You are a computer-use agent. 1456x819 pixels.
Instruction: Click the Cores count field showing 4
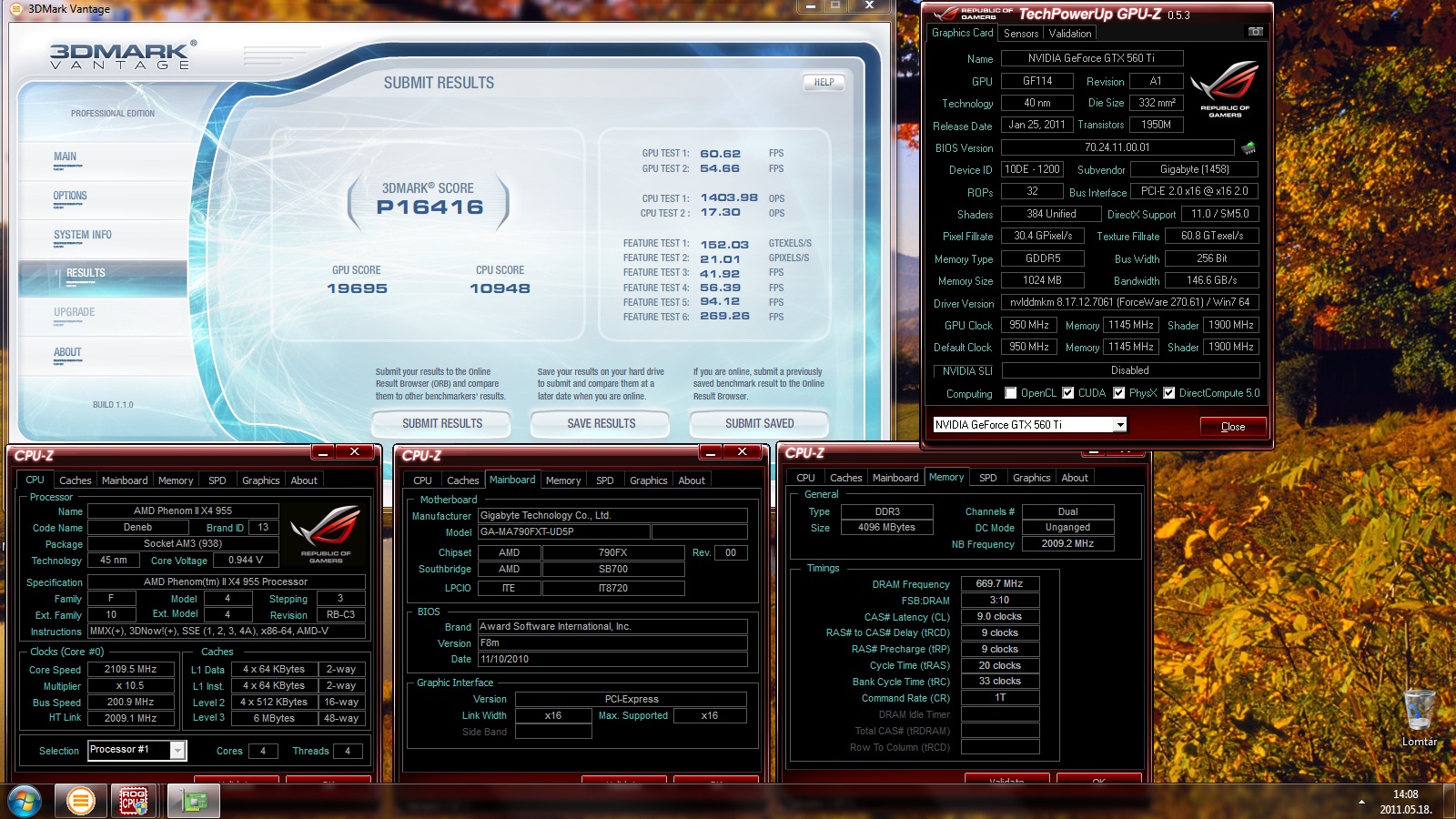[263, 751]
